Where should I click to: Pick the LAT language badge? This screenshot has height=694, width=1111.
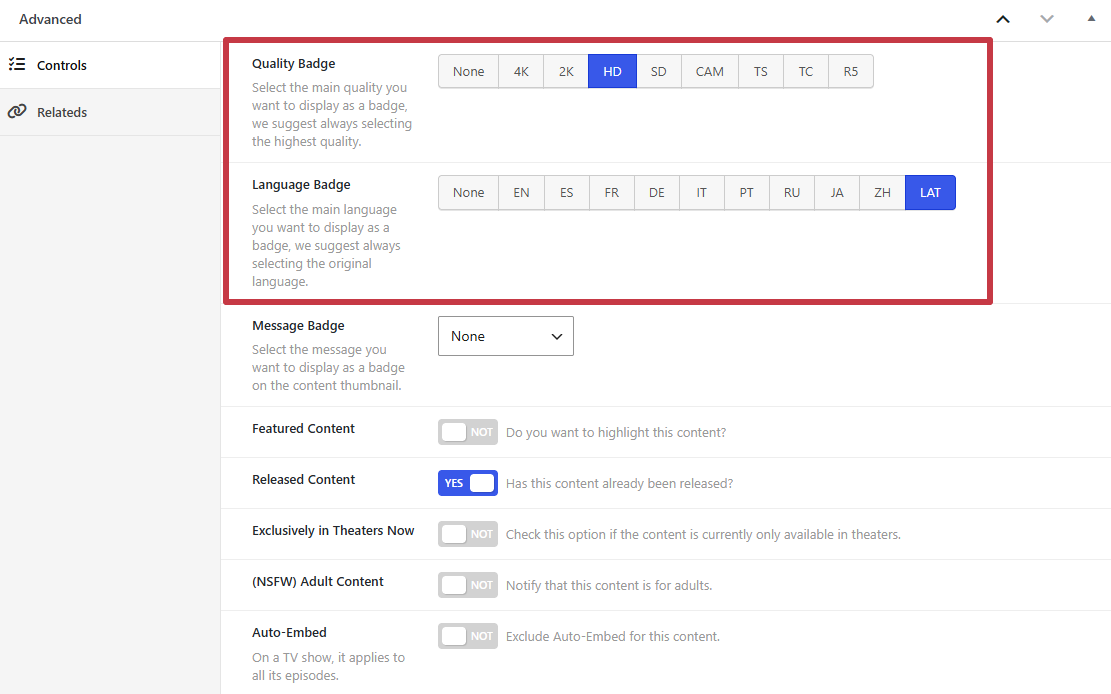pos(930,193)
